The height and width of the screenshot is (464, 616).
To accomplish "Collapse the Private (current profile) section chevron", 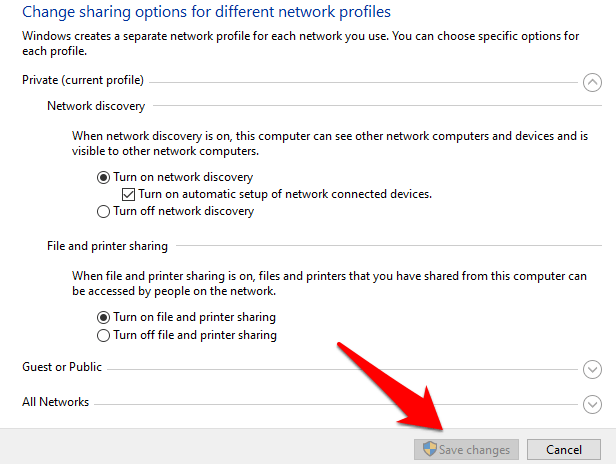I will click(x=592, y=82).
